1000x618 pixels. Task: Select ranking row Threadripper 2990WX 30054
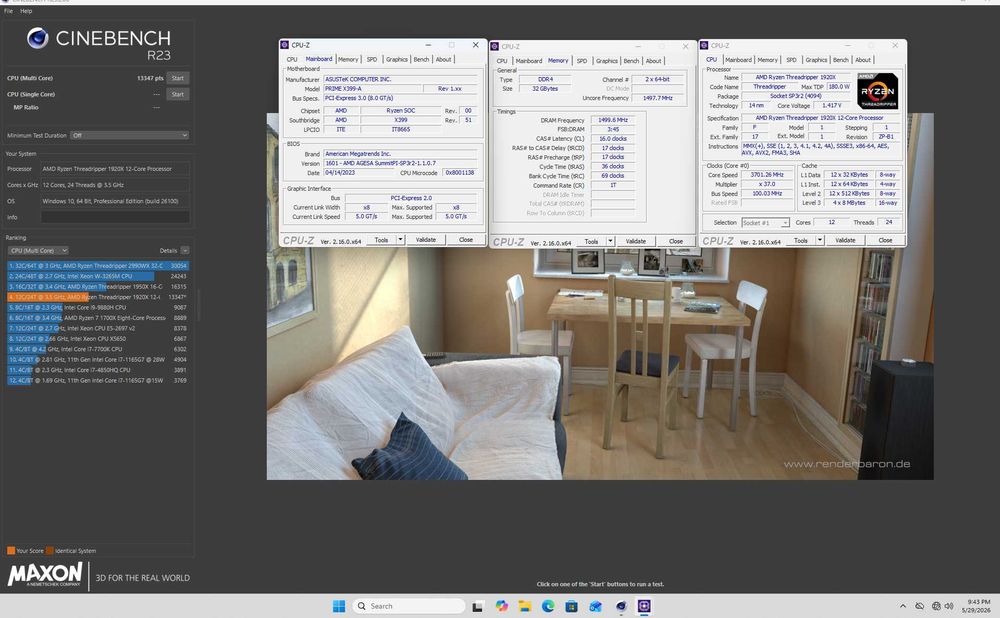coord(98,265)
